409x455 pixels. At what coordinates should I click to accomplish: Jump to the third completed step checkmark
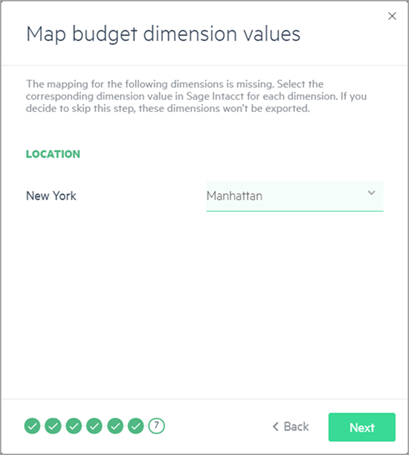tap(74, 426)
